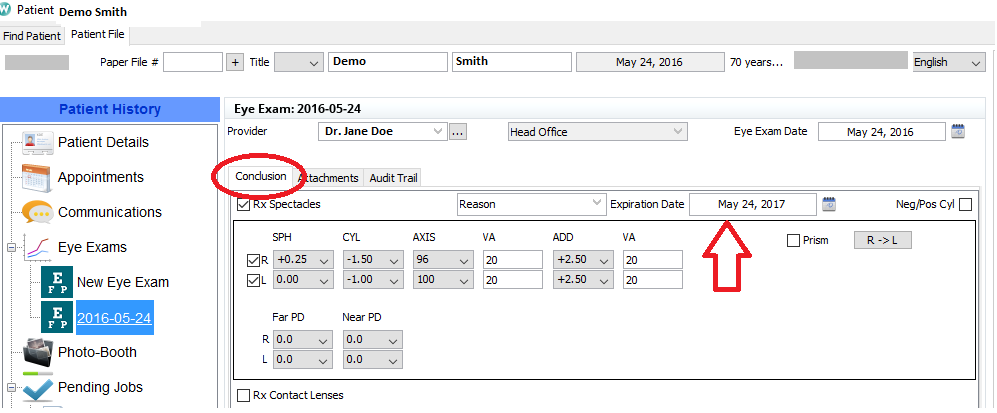The image size is (997, 413).
Task: Open the English language dropdown
Action: [975, 62]
